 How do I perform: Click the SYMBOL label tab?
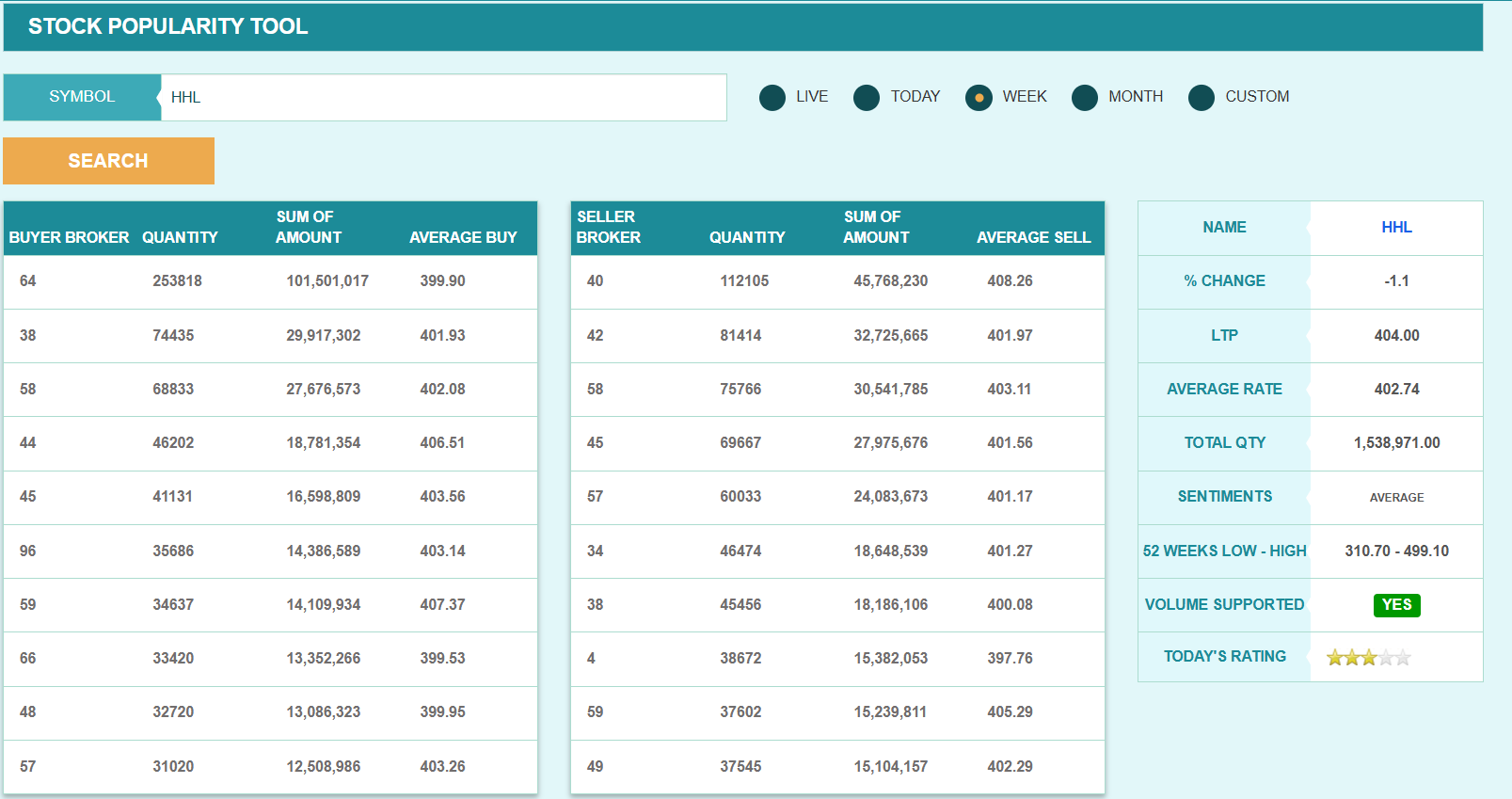[82, 97]
